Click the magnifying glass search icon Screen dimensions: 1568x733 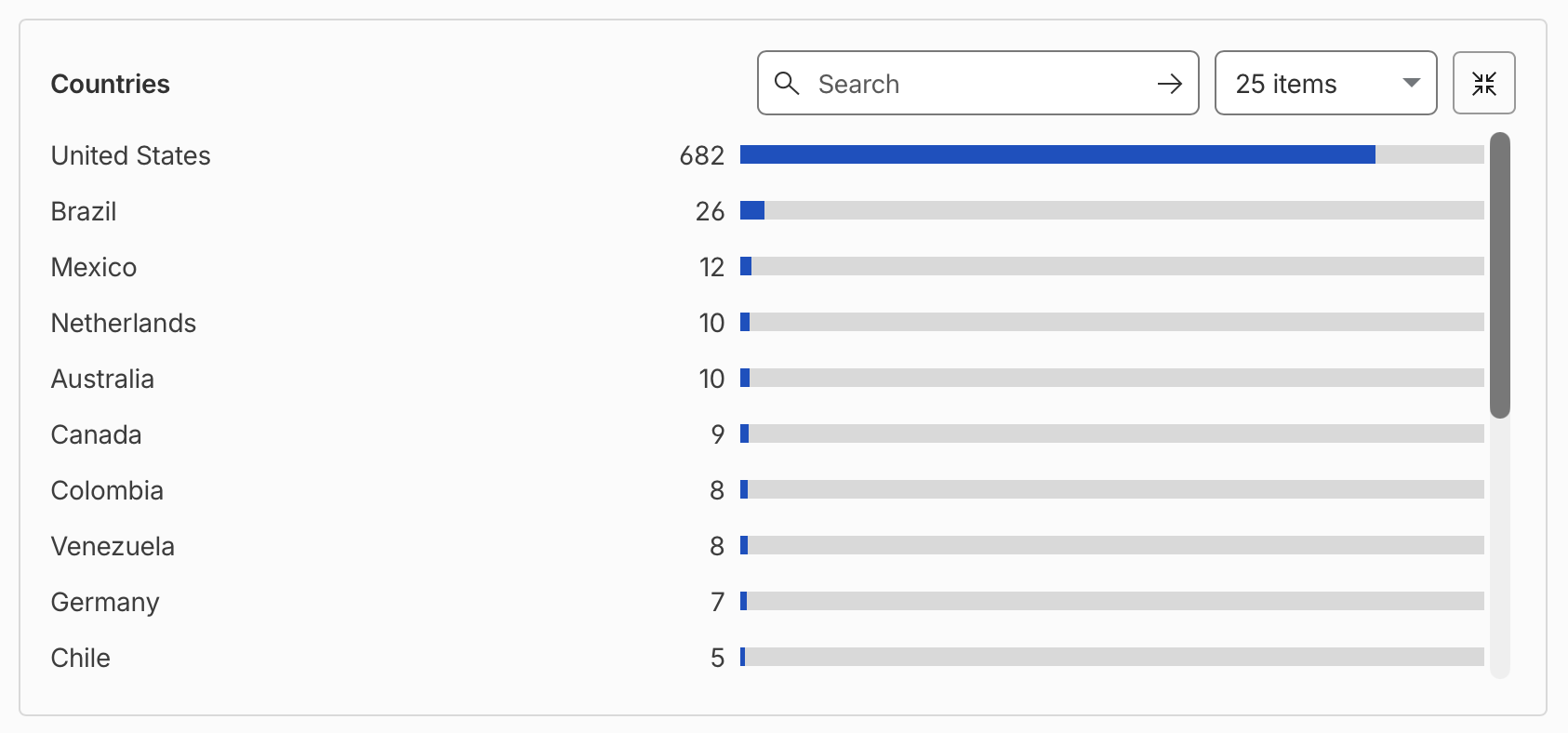coord(787,84)
